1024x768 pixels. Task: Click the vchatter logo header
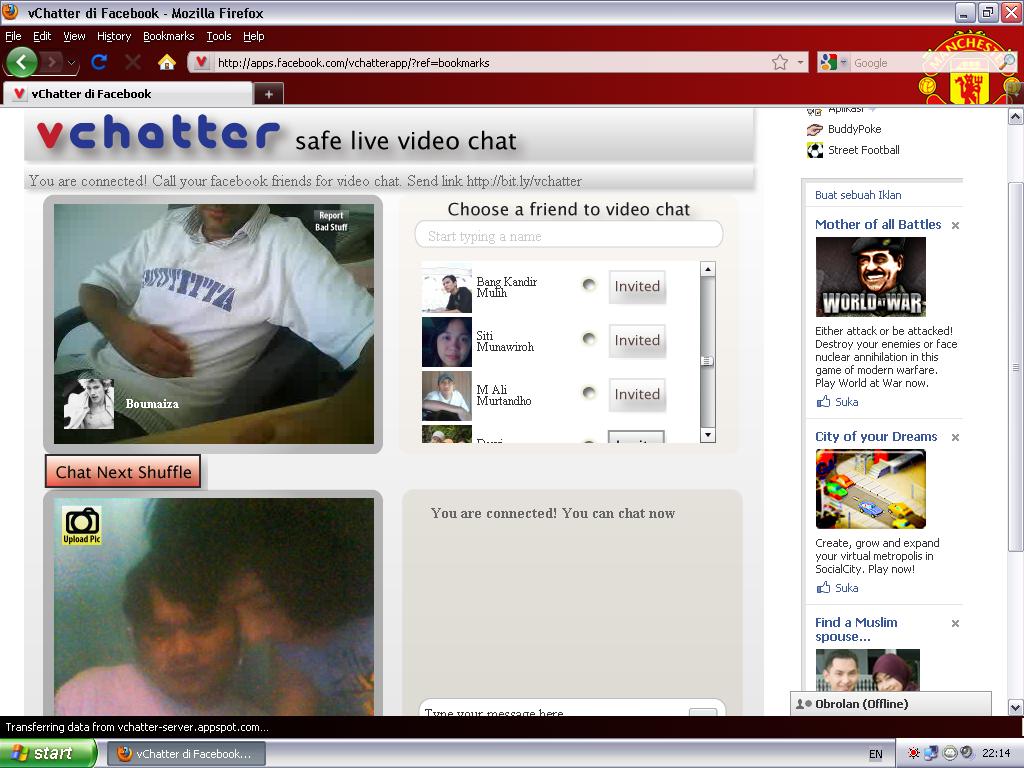point(158,133)
